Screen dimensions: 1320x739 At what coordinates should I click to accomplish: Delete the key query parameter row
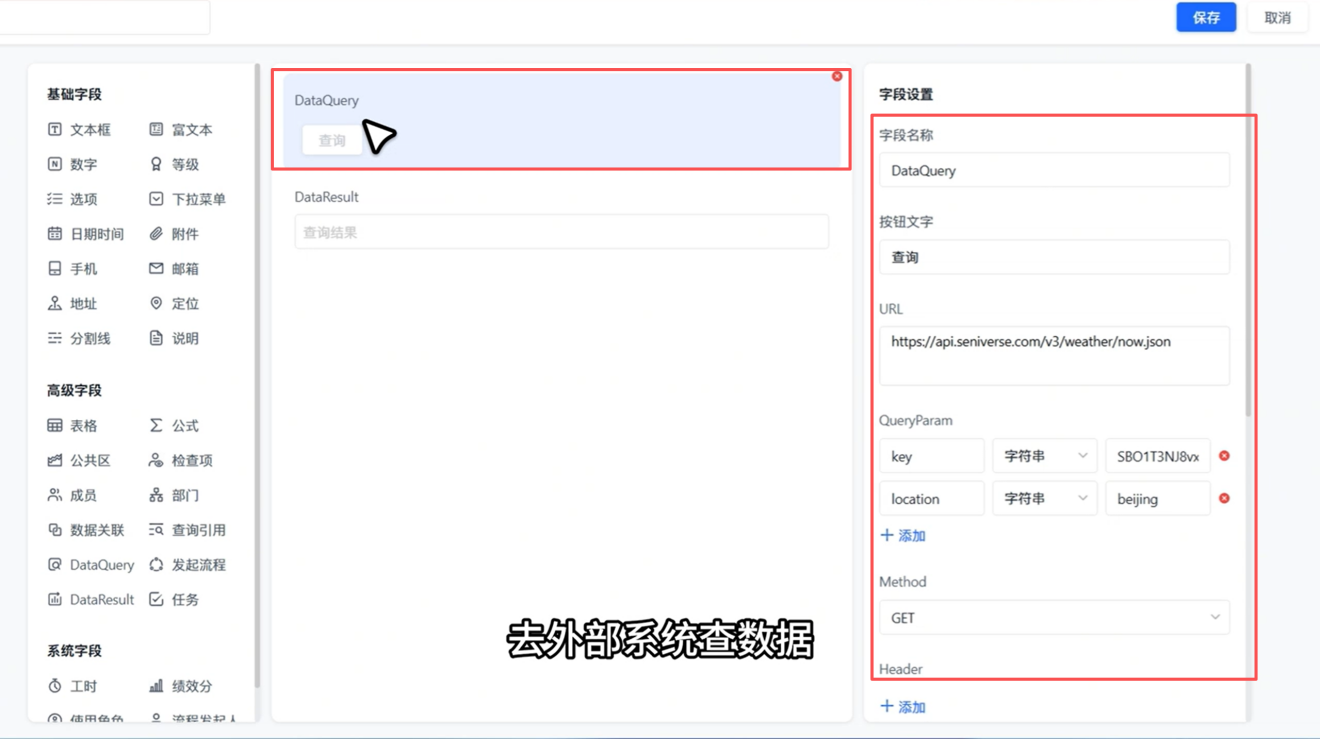[1224, 456]
